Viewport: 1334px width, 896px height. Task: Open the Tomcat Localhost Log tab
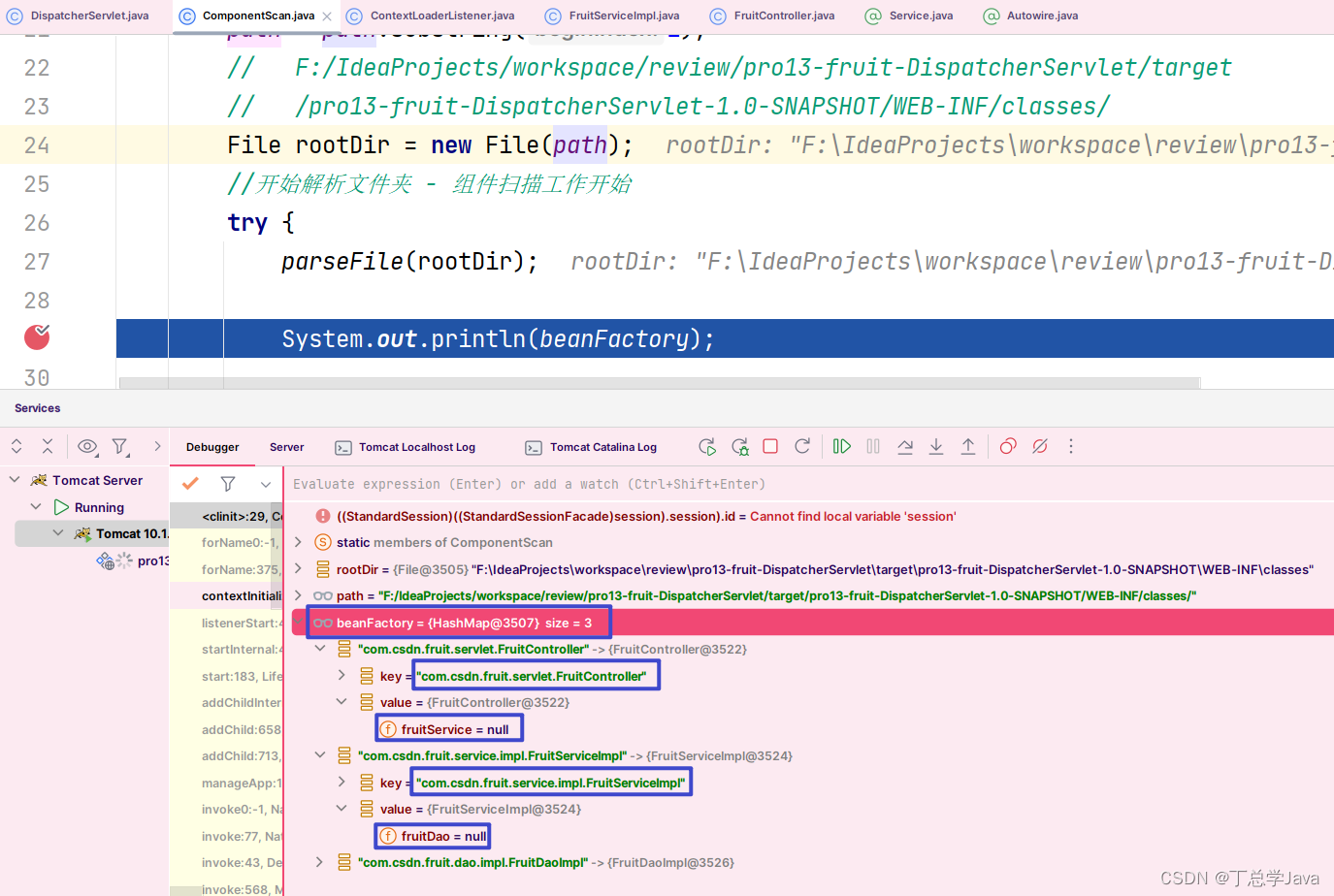pos(406,447)
